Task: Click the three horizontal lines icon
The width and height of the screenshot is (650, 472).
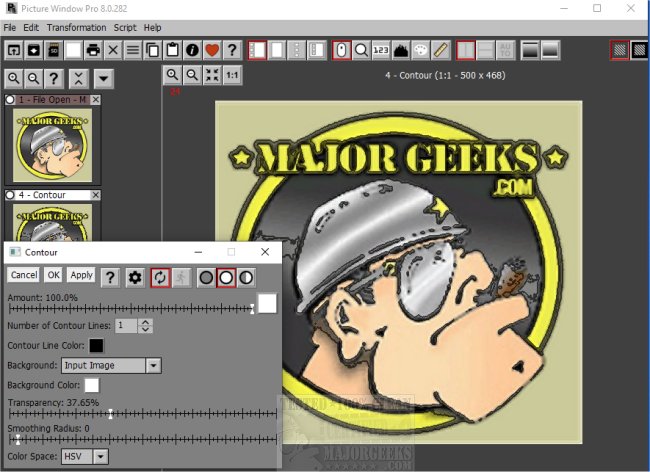Action: coord(133,51)
